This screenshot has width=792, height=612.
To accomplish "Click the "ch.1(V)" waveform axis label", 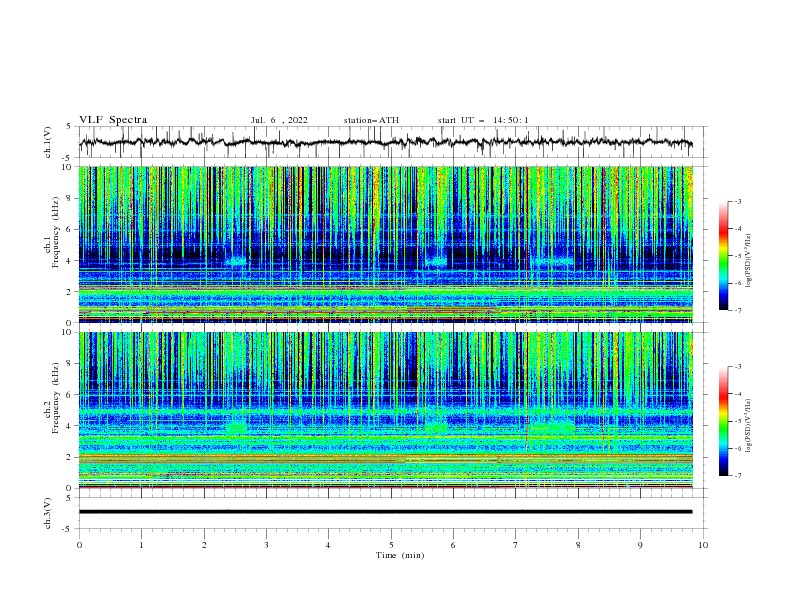I will click(x=48, y=142).
